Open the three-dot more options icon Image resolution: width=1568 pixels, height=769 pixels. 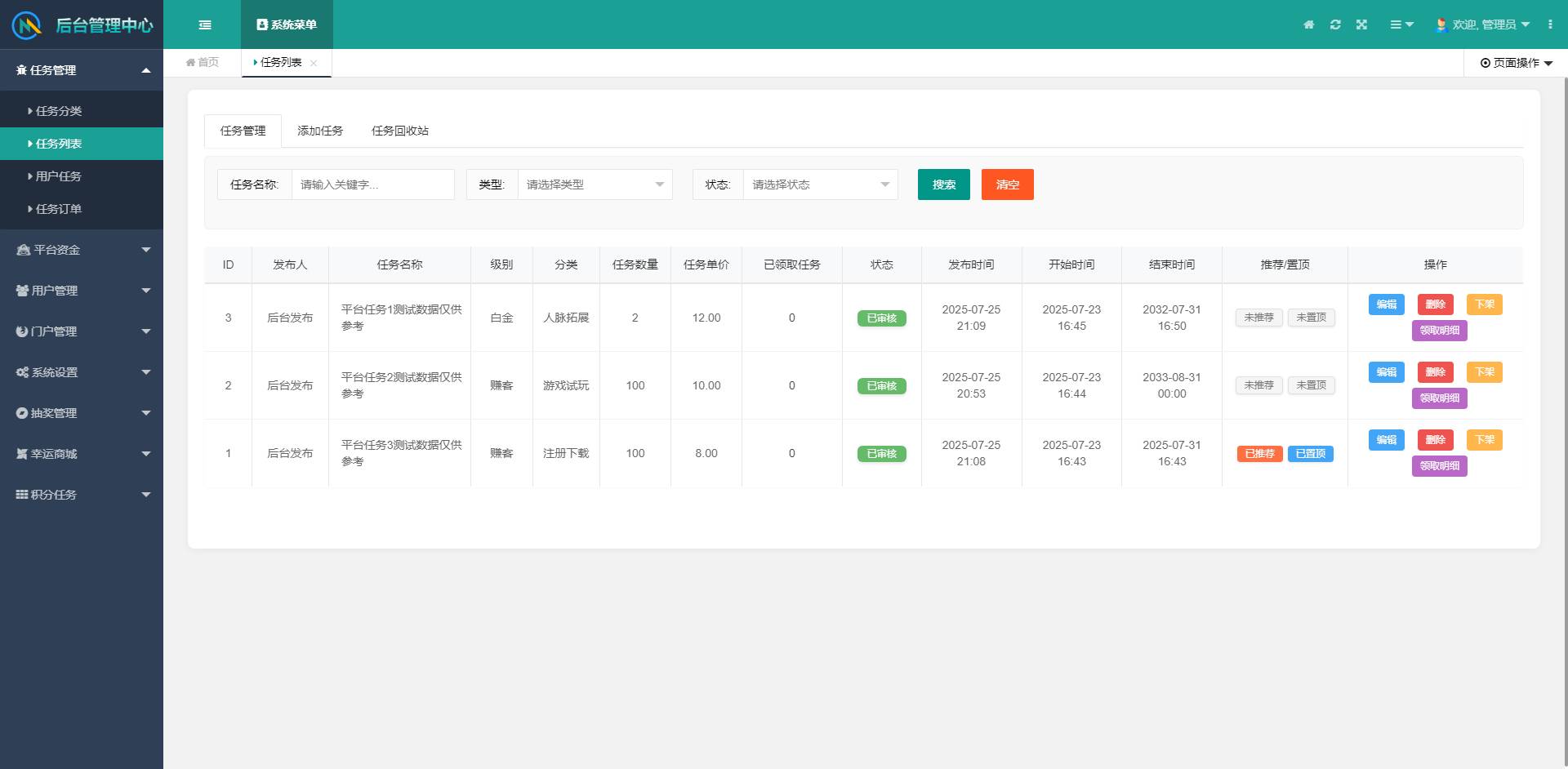pos(1550,24)
